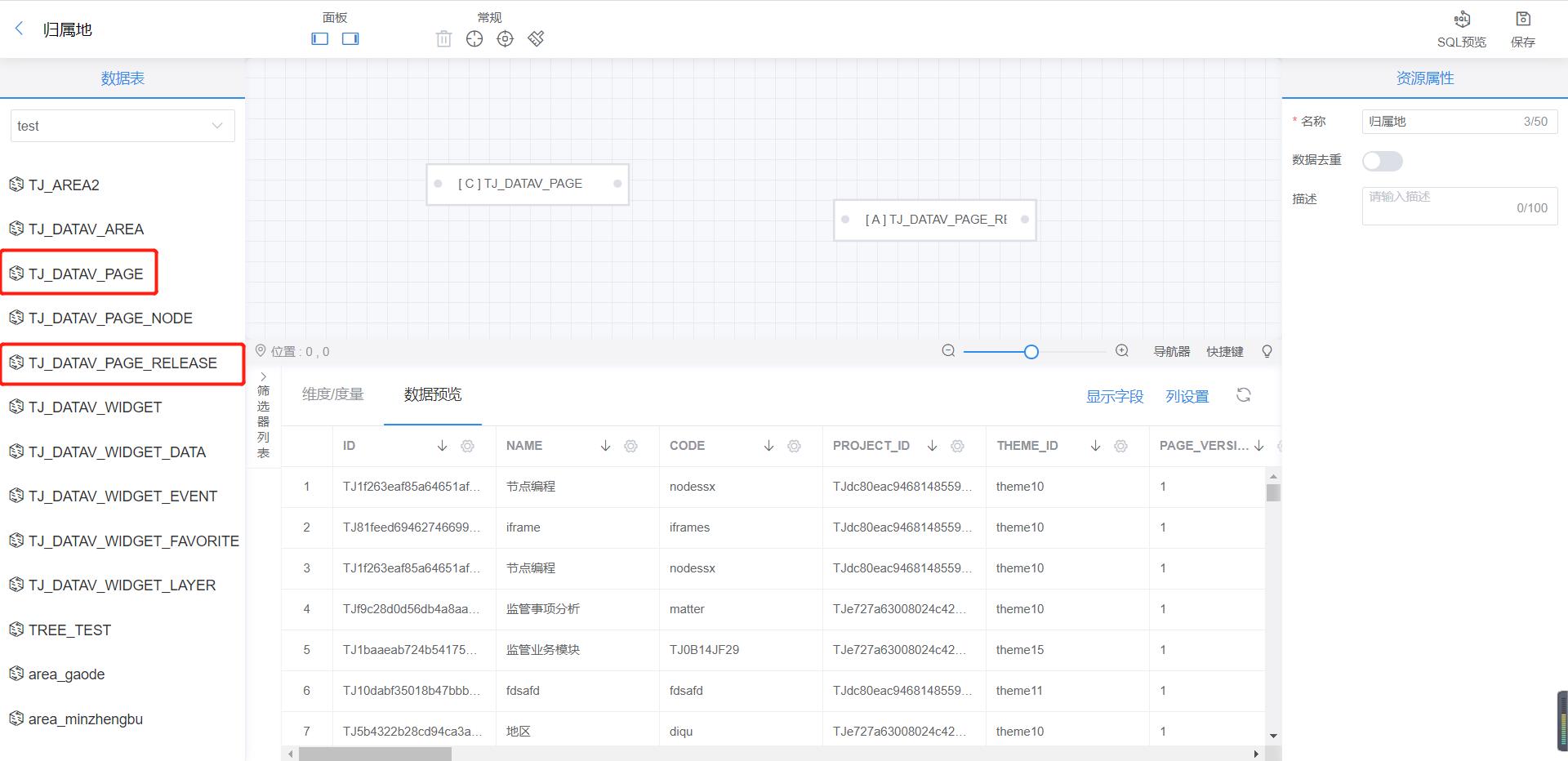Switch to the 维度/度量 tab
The width and height of the screenshot is (1568, 761).
tap(332, 394)
